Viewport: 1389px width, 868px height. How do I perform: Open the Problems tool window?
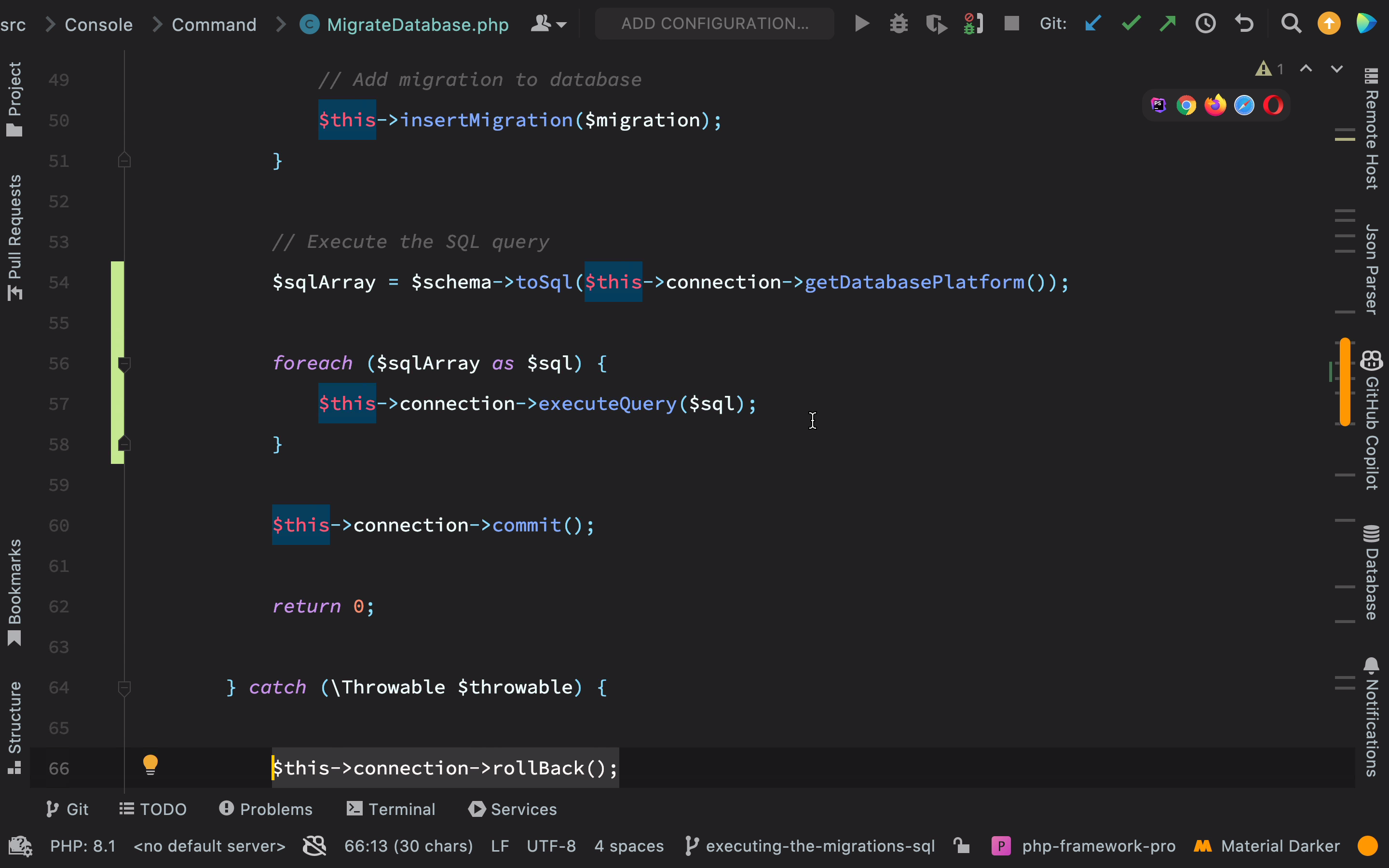266,809
